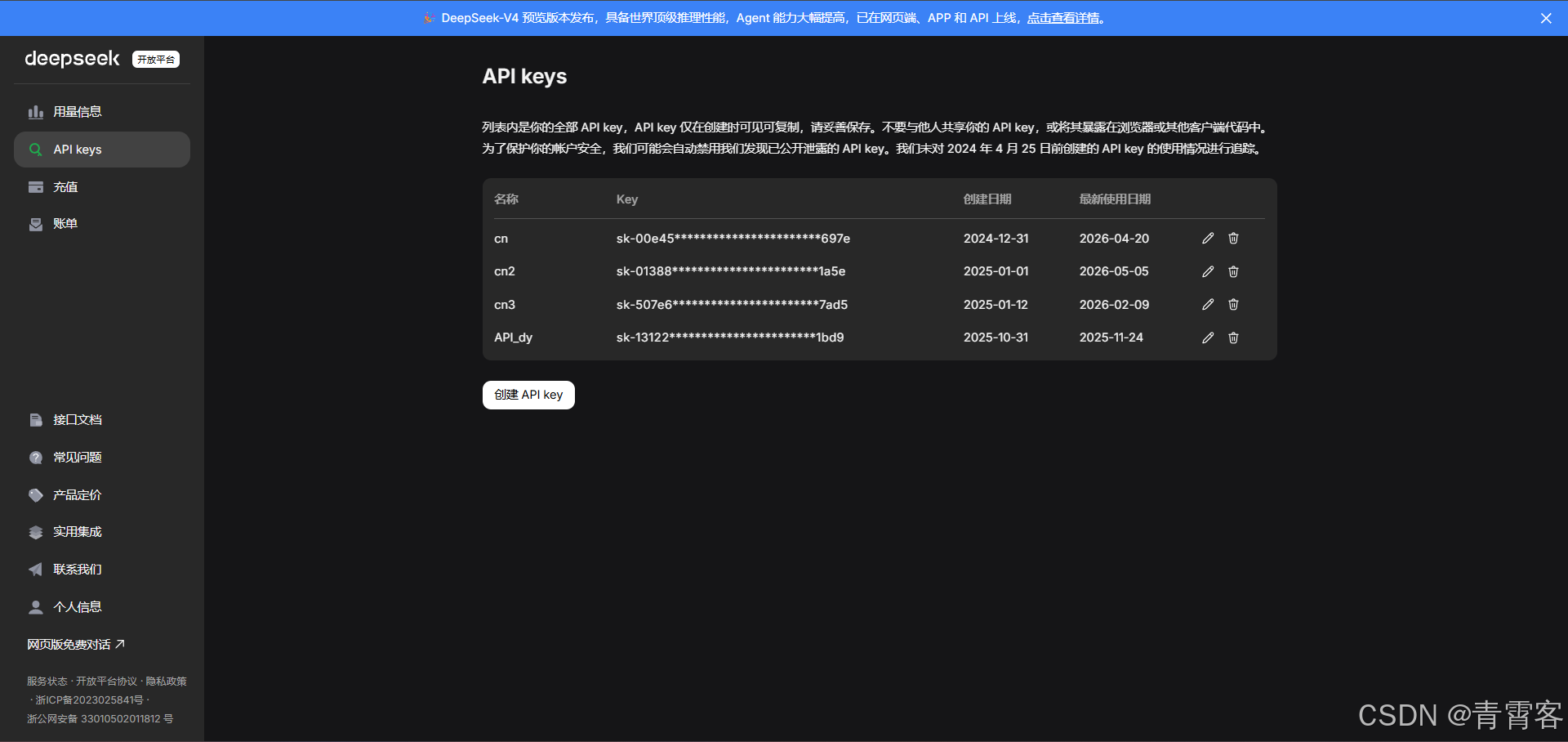The height and width of the screenshot is (742, 1568).
Task: Click last used date 2026-04-20
Action: point(1114,239)
